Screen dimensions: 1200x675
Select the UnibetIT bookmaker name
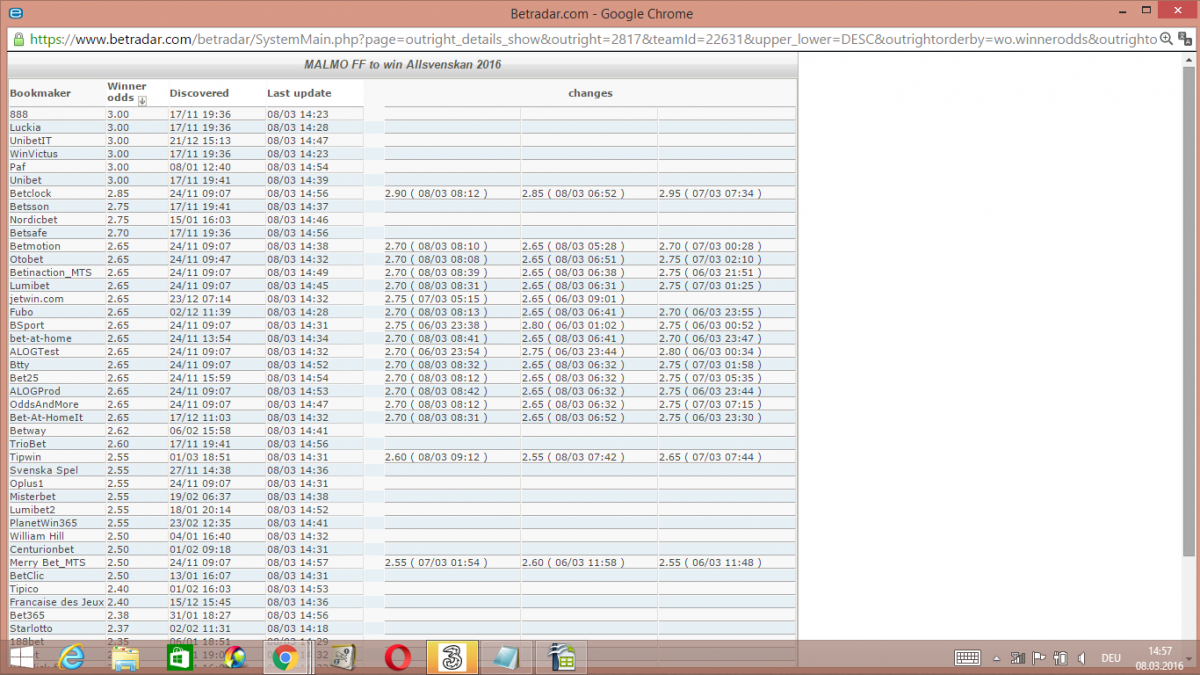(x=30, y=141)
